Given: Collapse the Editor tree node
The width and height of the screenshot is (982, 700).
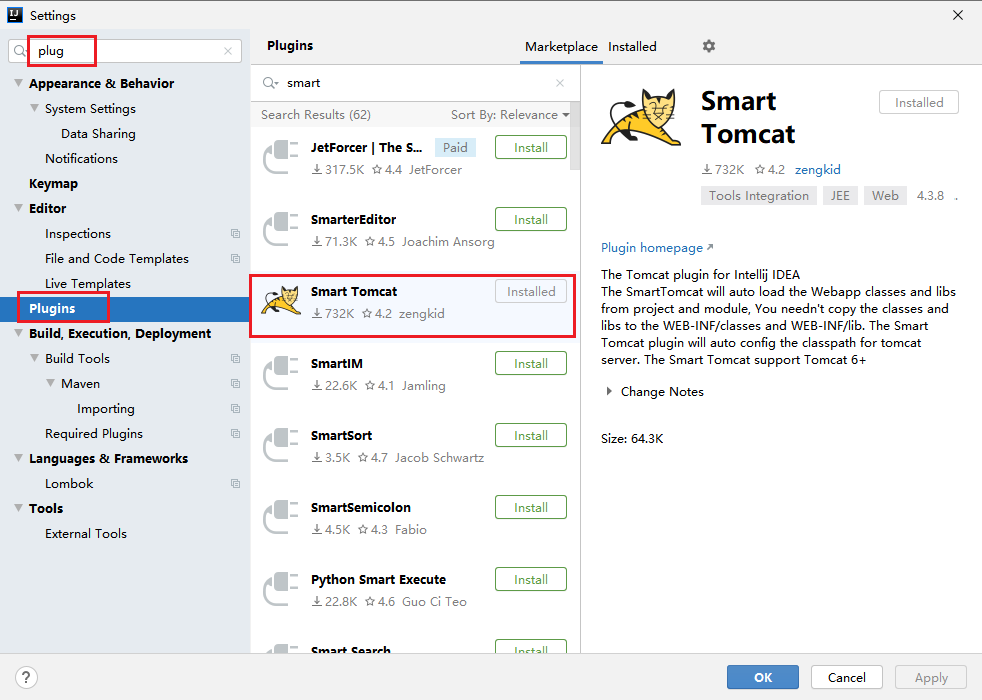Looking at the screenshot, I should [19, 208].
